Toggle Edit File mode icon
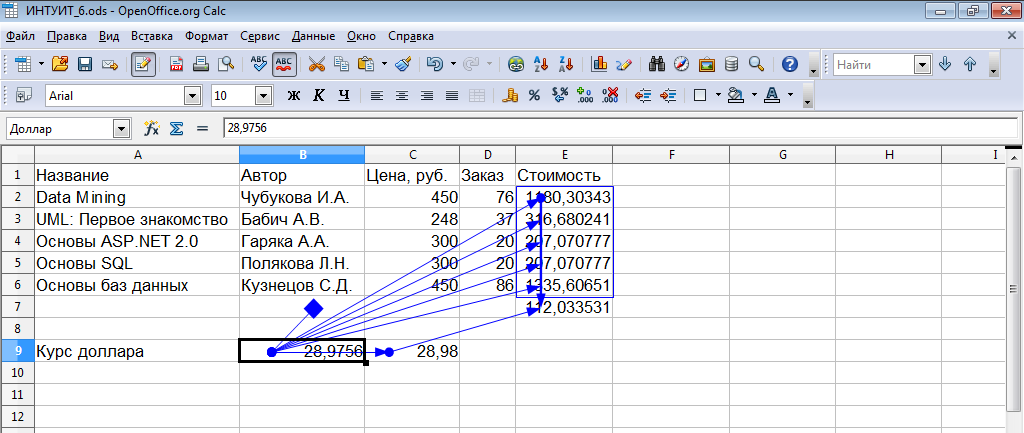1024x433 pixels. tap(143, 64)
